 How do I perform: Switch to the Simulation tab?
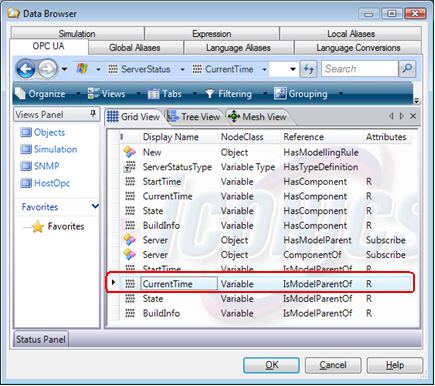(77, 34)
